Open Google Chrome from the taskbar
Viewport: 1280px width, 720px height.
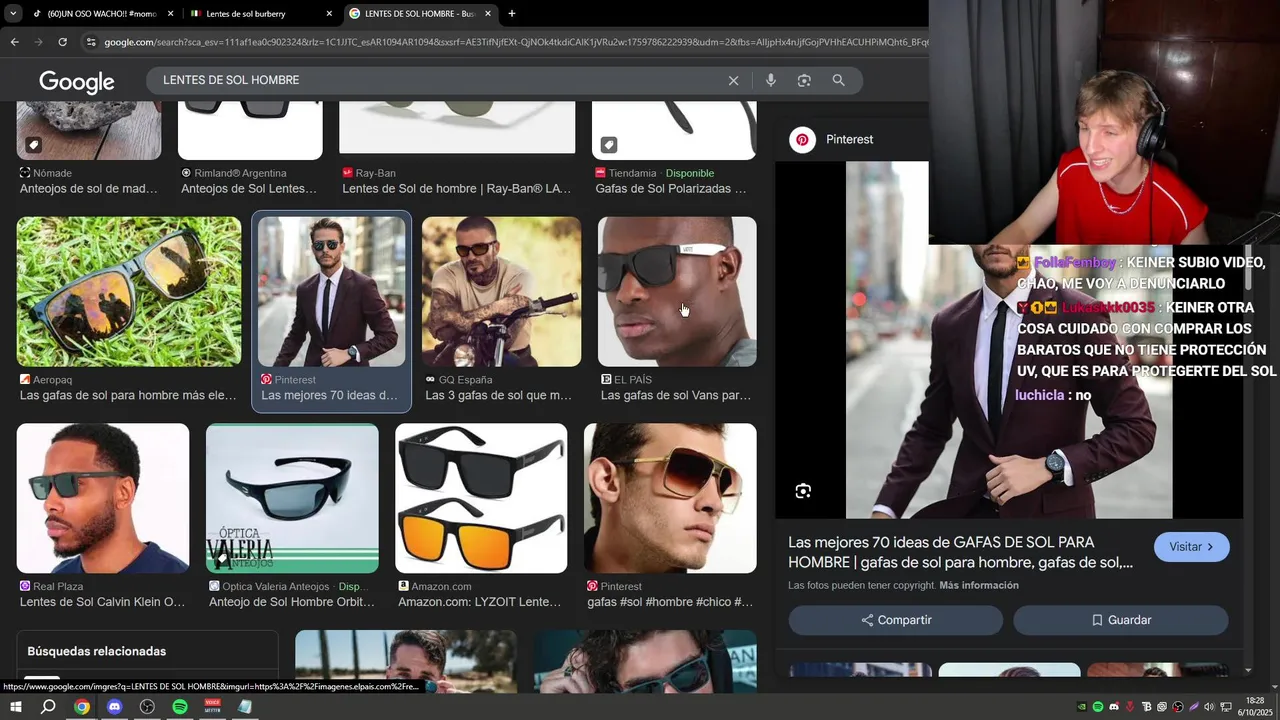pyautogui.click(x=82, y=707)
